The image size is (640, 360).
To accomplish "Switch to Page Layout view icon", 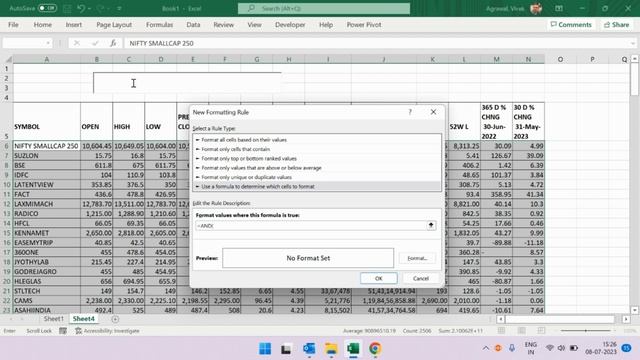I will point(522,331).
